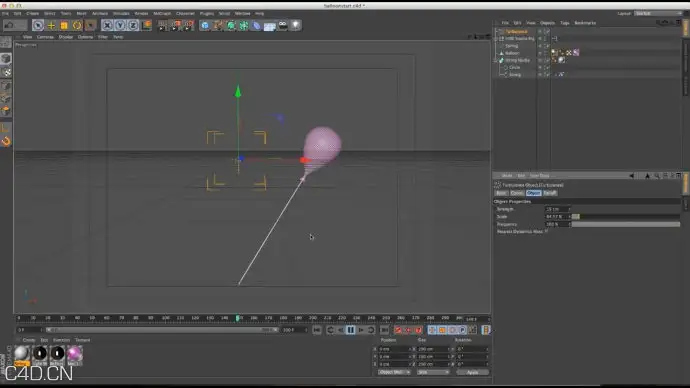This screenshot has height=388, width=690.
Task: Open the viewport Cameras menu
Action: [45, 37]
